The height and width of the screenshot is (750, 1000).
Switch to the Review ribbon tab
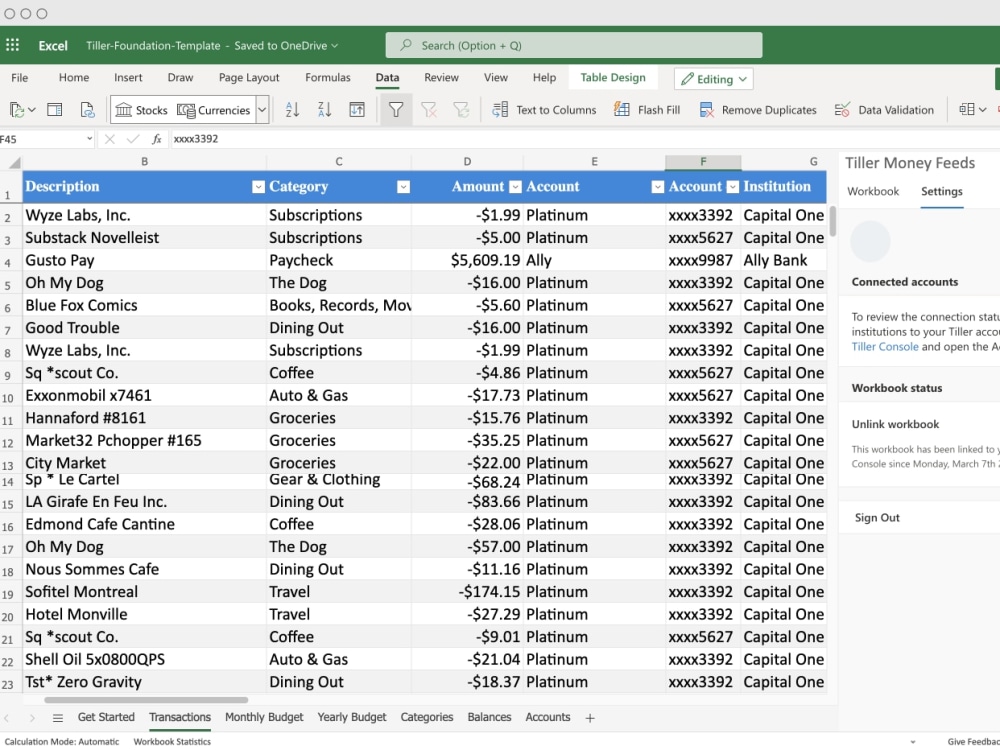(x=441, y=78)
